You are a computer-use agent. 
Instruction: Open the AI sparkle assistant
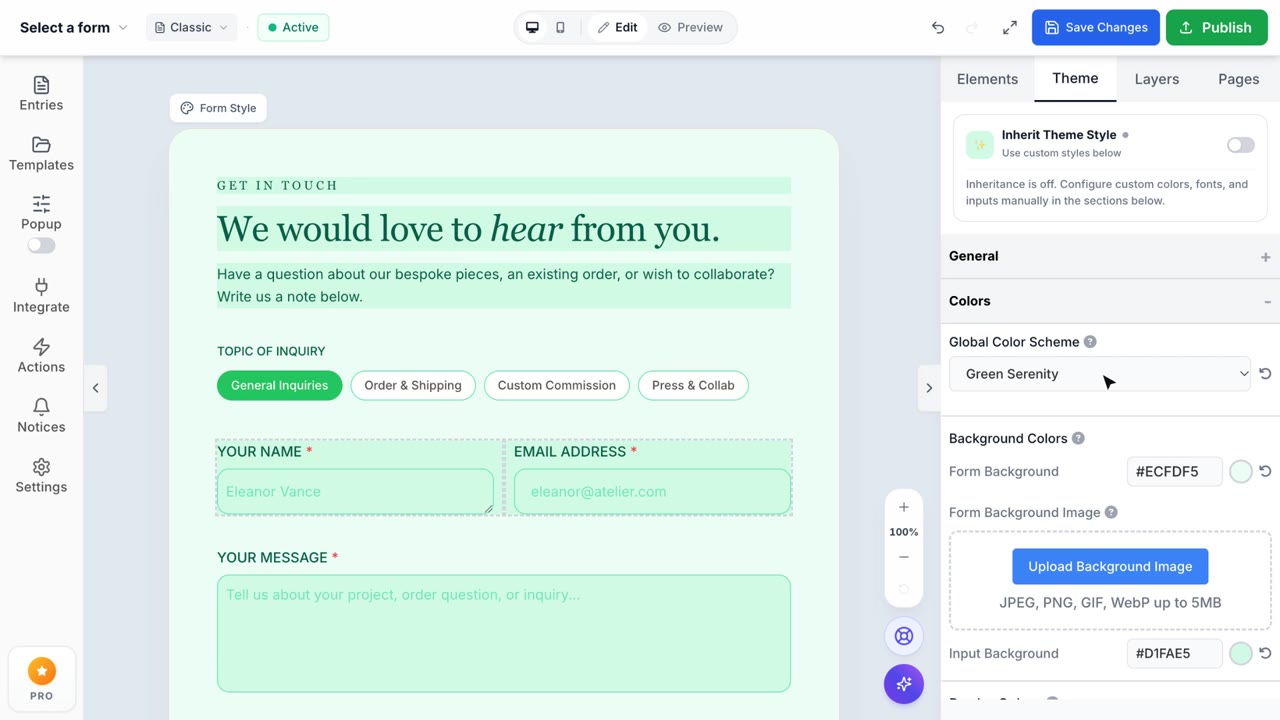click(904, 684)
